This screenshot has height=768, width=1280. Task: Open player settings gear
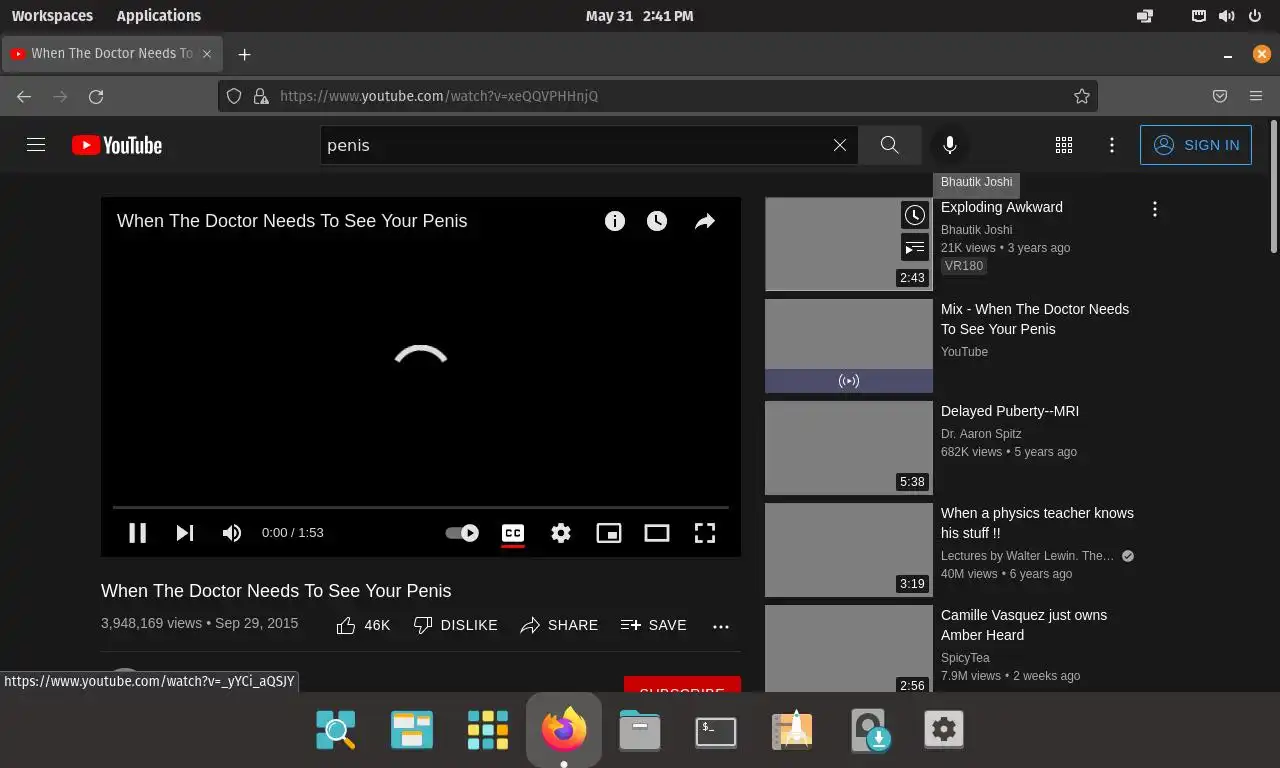[561, 533]
